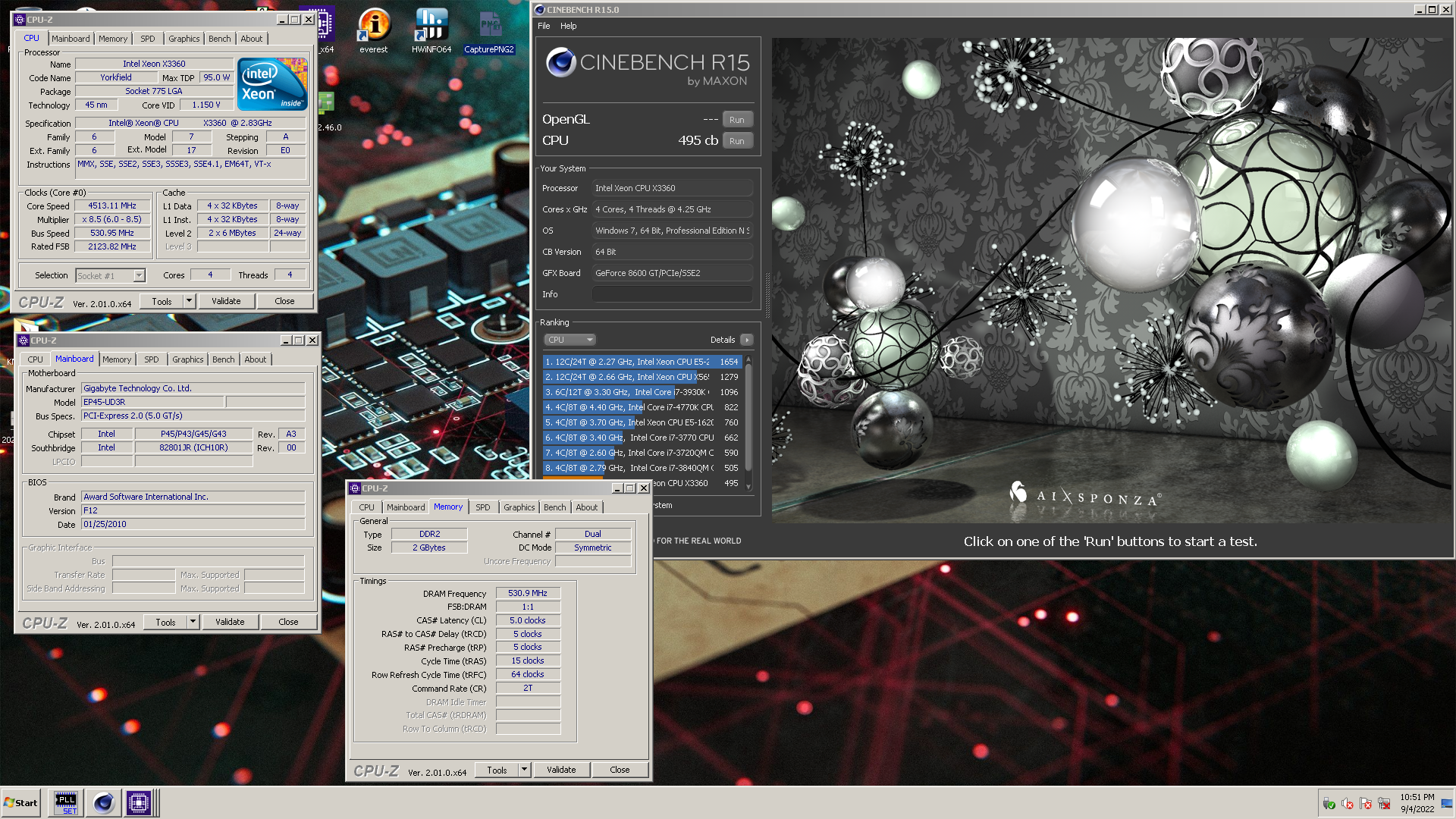Run the OpenGL benchmark
This screenshot has height=819, width=1456.
coord(737,120)
